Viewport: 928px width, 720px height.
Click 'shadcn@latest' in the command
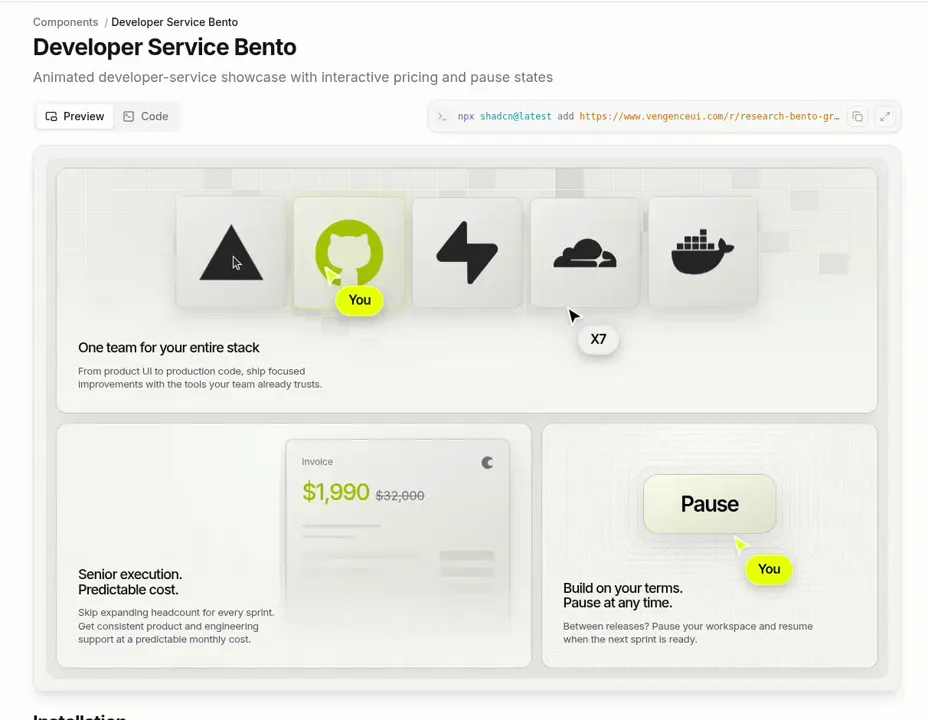tap(515, 117)
